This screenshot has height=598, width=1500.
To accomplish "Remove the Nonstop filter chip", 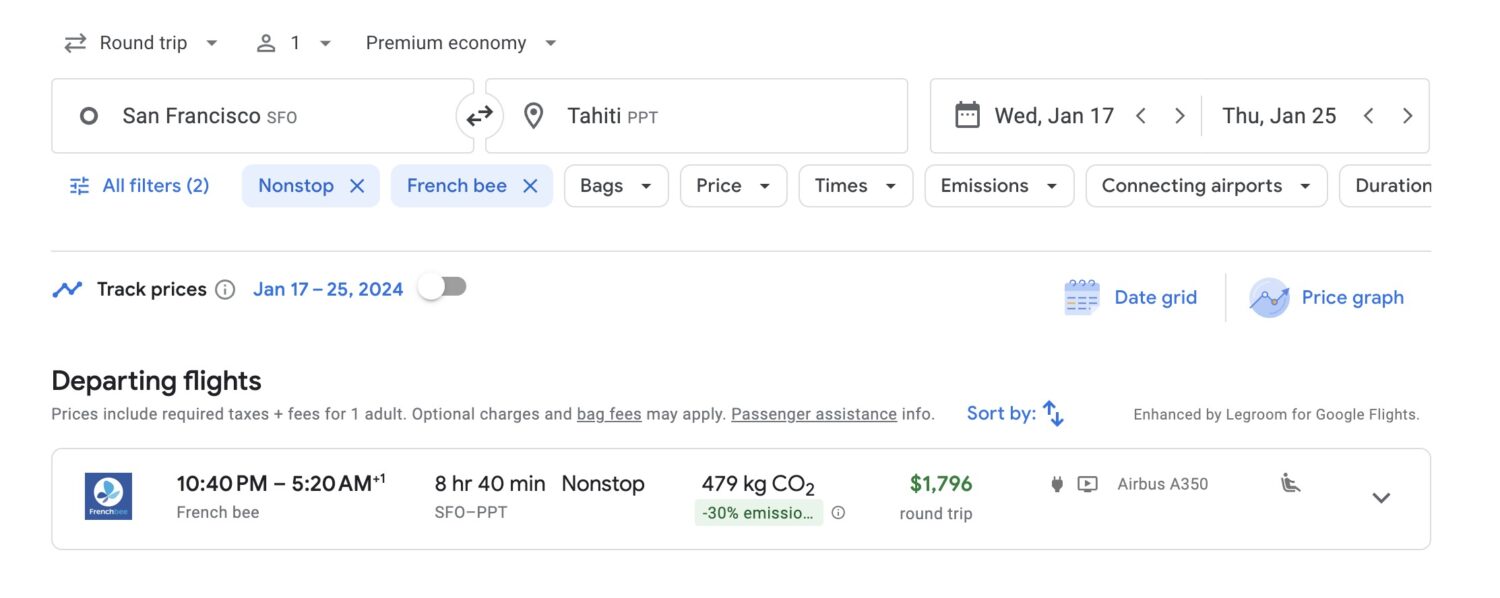I will coord(357,186).
